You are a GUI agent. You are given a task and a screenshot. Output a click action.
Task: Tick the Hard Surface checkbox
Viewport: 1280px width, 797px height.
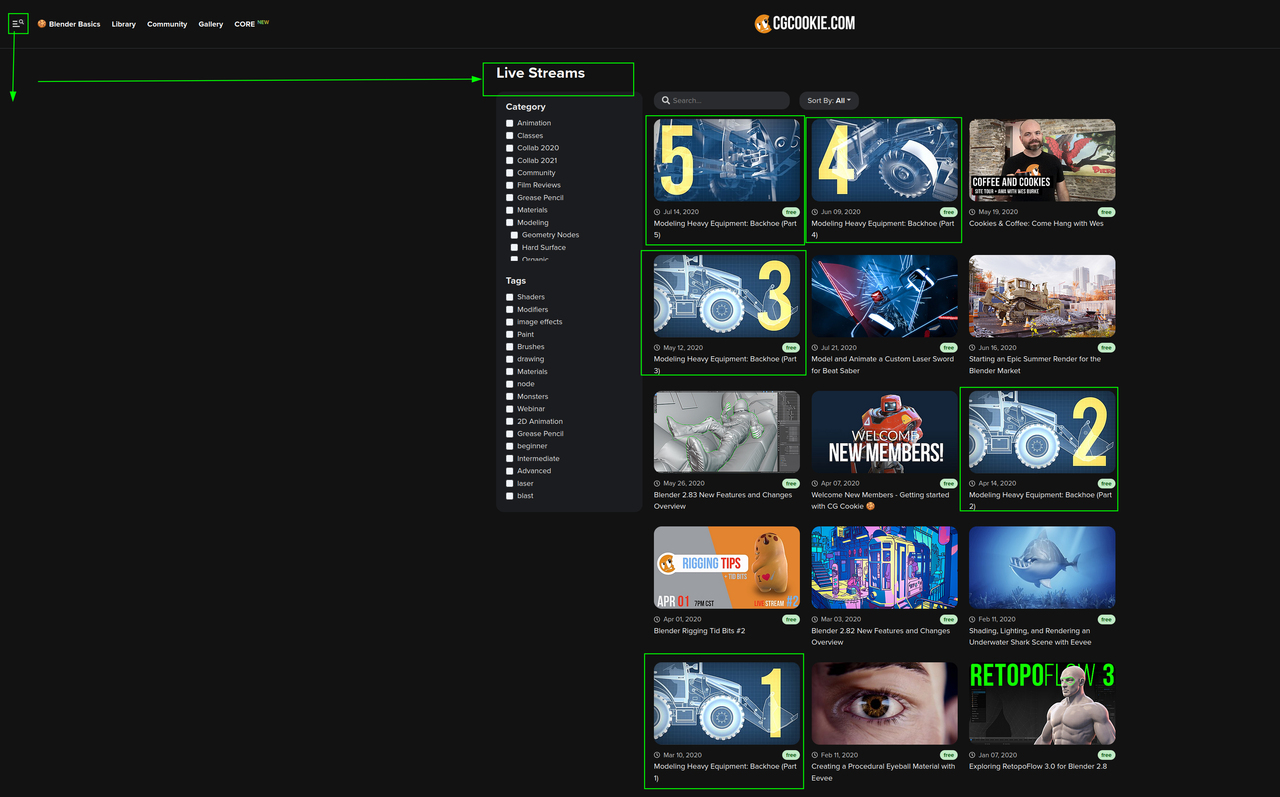515,248
